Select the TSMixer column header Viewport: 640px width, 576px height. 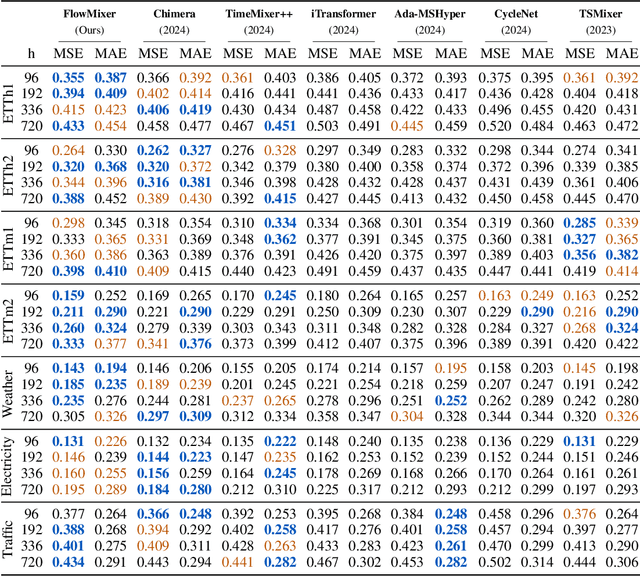(x=600, y=14)
